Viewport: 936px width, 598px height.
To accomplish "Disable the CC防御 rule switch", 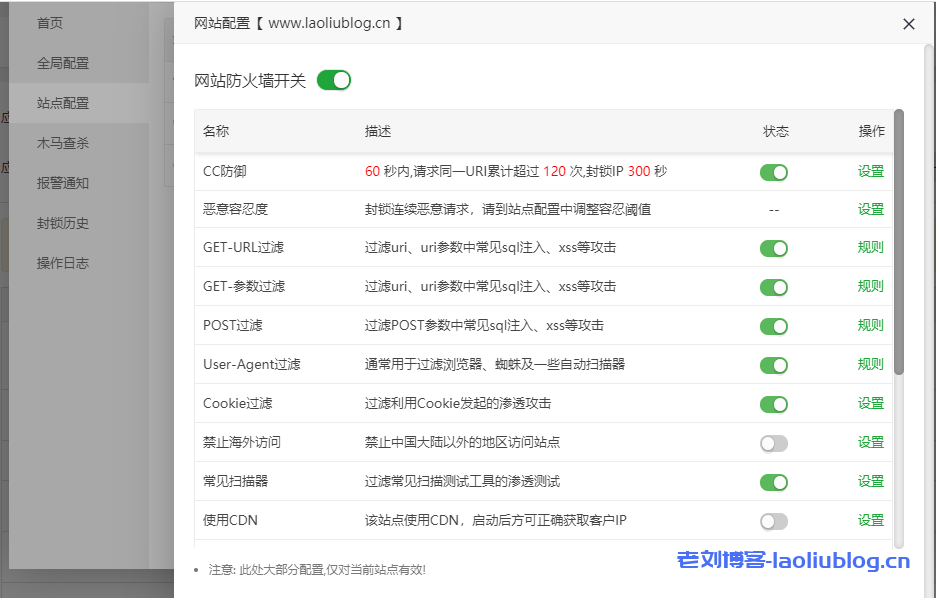I will pos(773,172).
